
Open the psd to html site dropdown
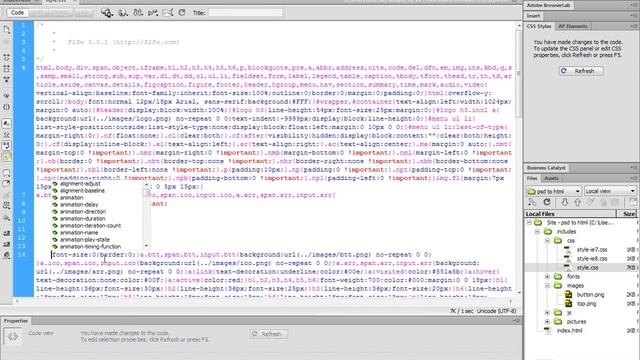(x=553, y=191)
